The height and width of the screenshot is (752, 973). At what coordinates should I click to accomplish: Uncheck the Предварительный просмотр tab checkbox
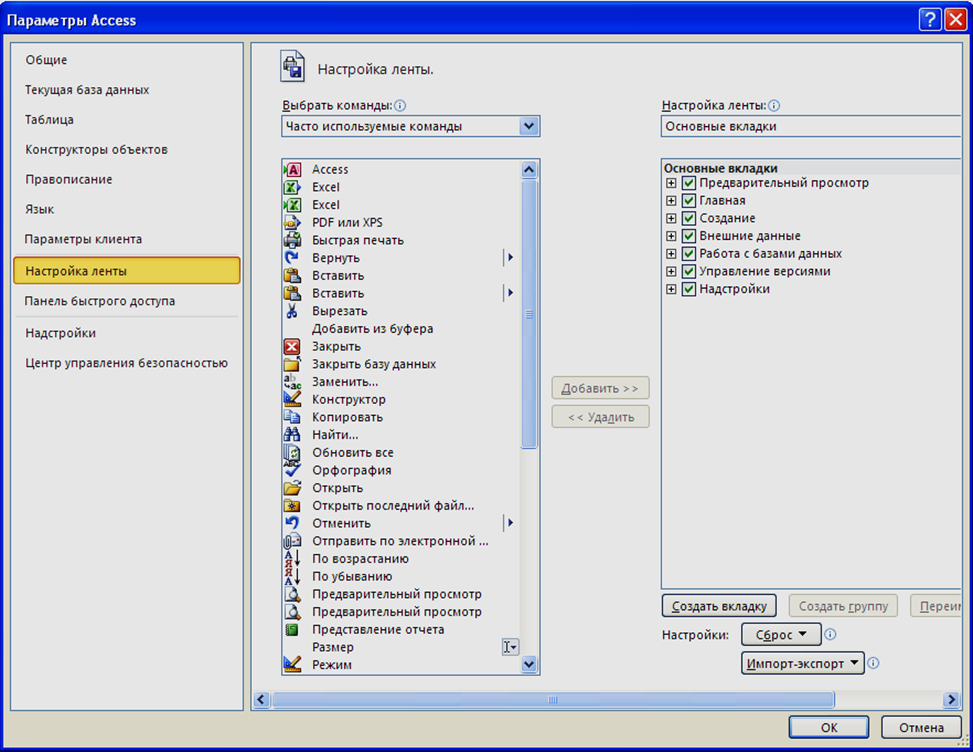[x=689, y=183]
